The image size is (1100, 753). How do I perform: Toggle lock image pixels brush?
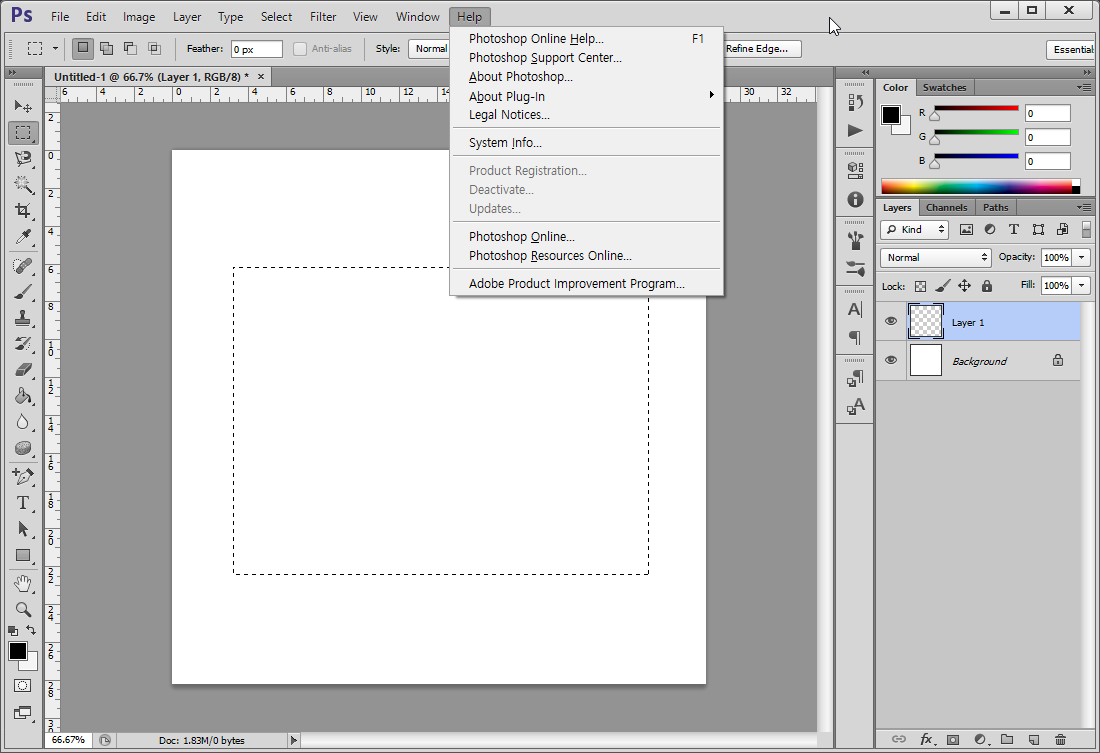click(943, 286)
